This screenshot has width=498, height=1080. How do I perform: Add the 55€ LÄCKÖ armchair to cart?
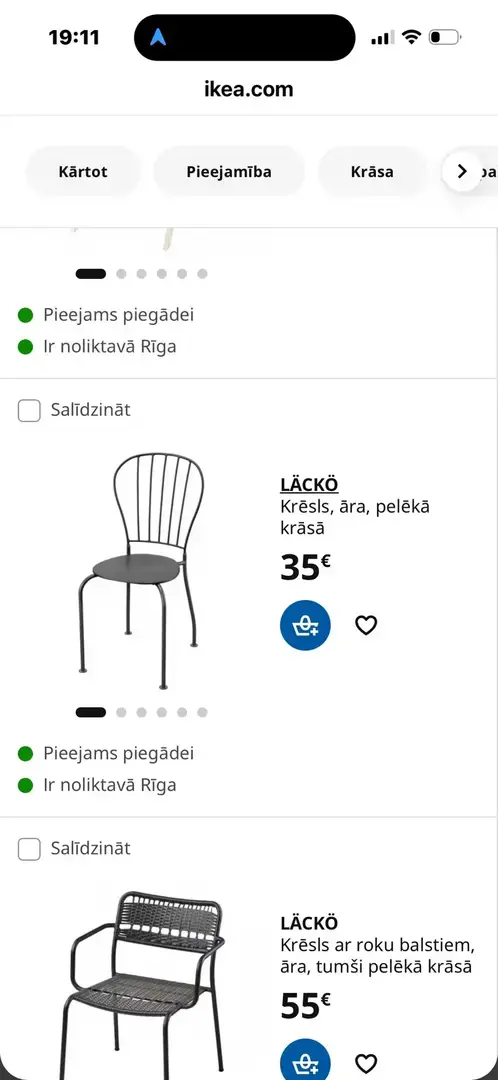click(x=305, y=1061)
